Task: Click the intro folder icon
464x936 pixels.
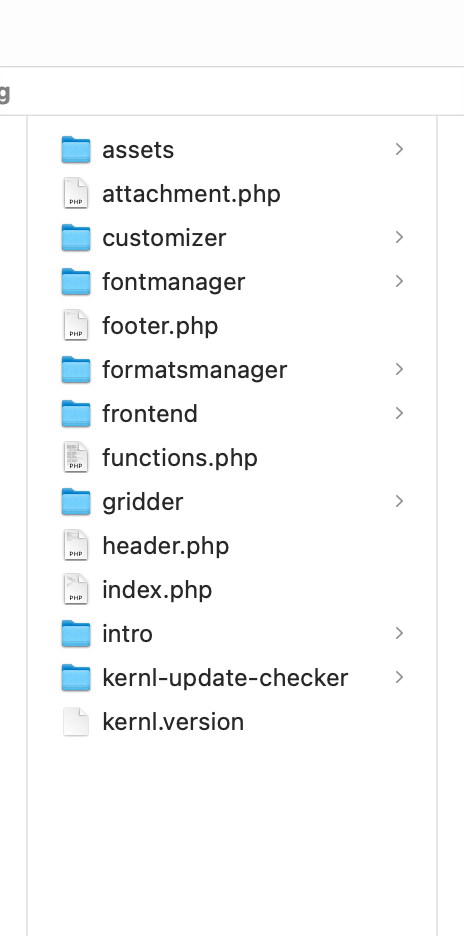Action: point(76,633)
